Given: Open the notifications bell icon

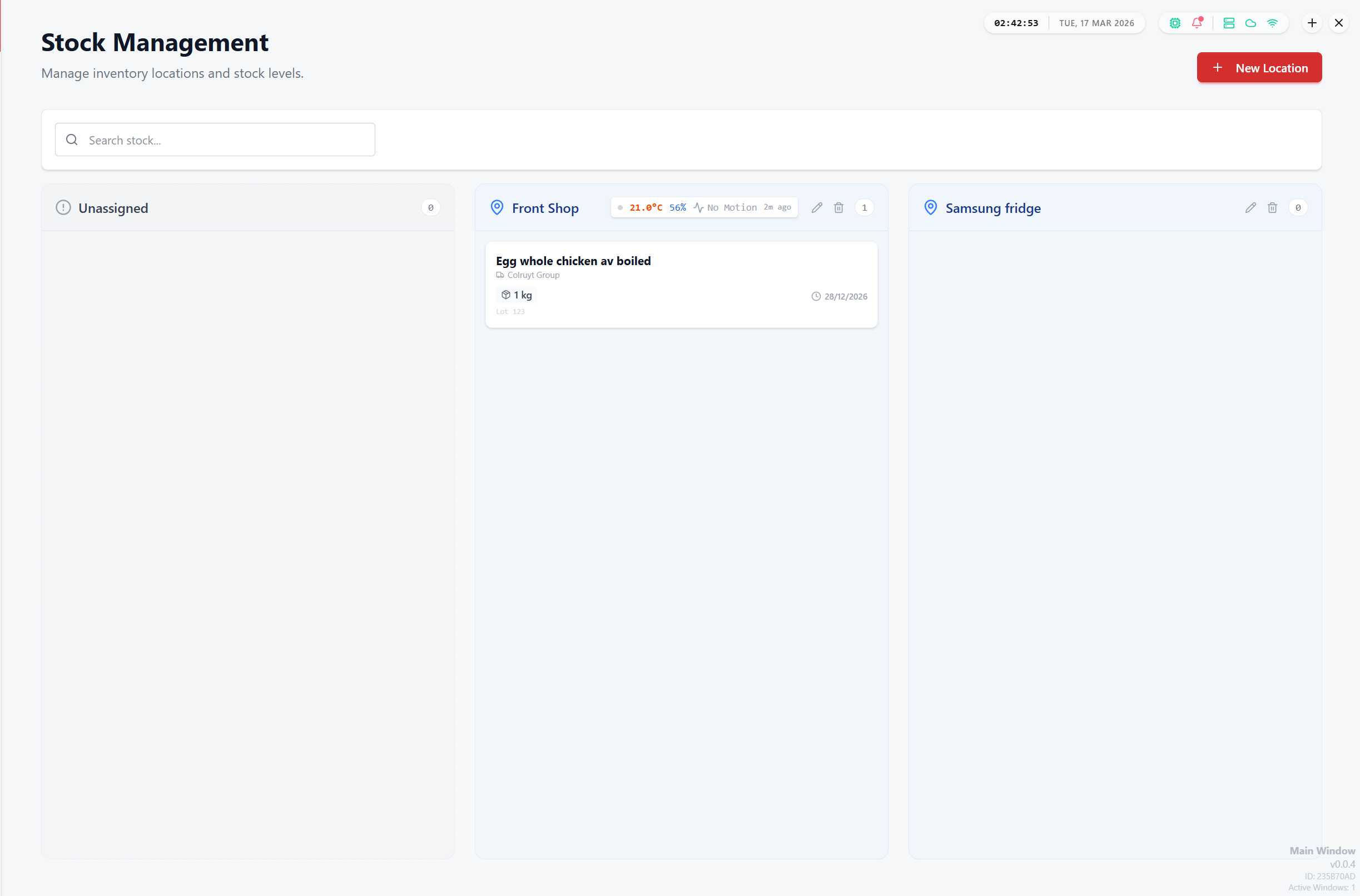Looking at the screenshot, I should point(1197,23).
